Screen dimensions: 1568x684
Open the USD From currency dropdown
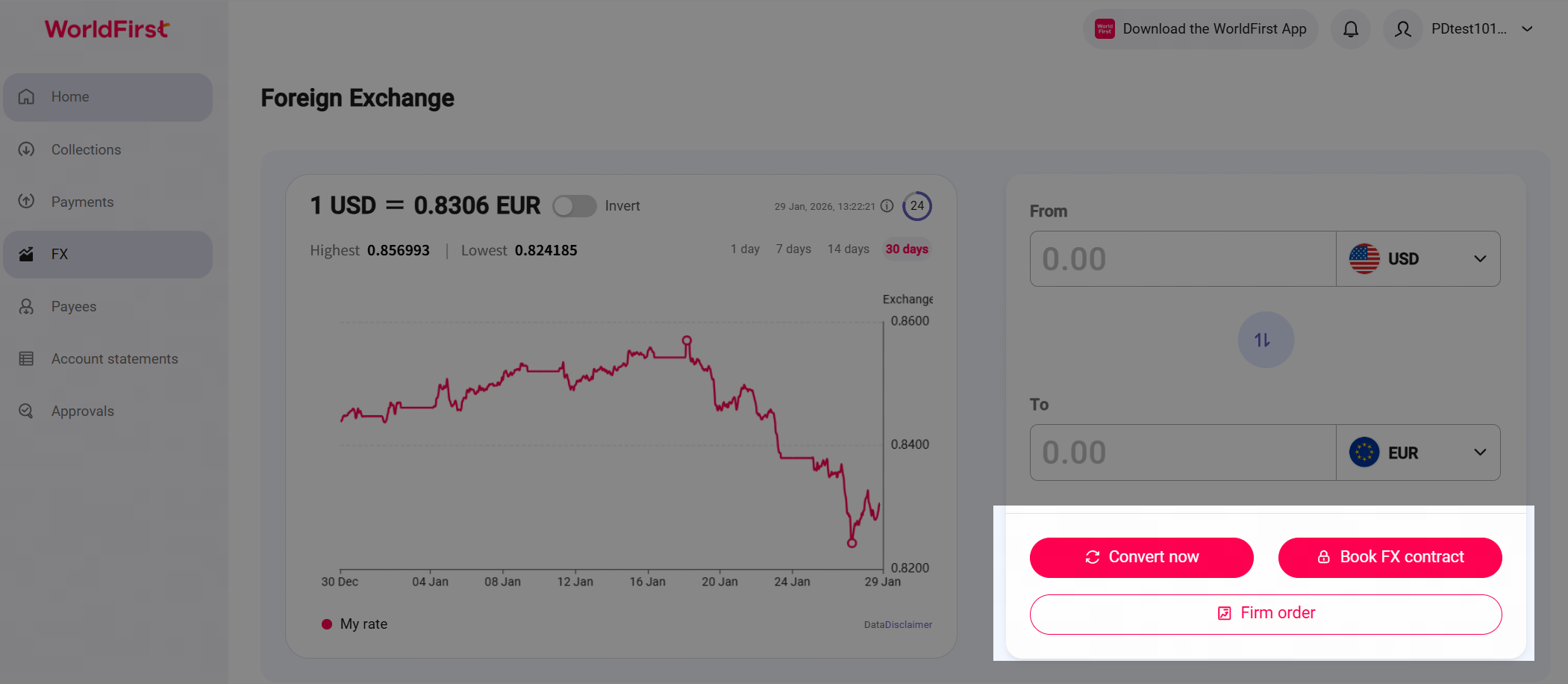[x=1417, y=259]
